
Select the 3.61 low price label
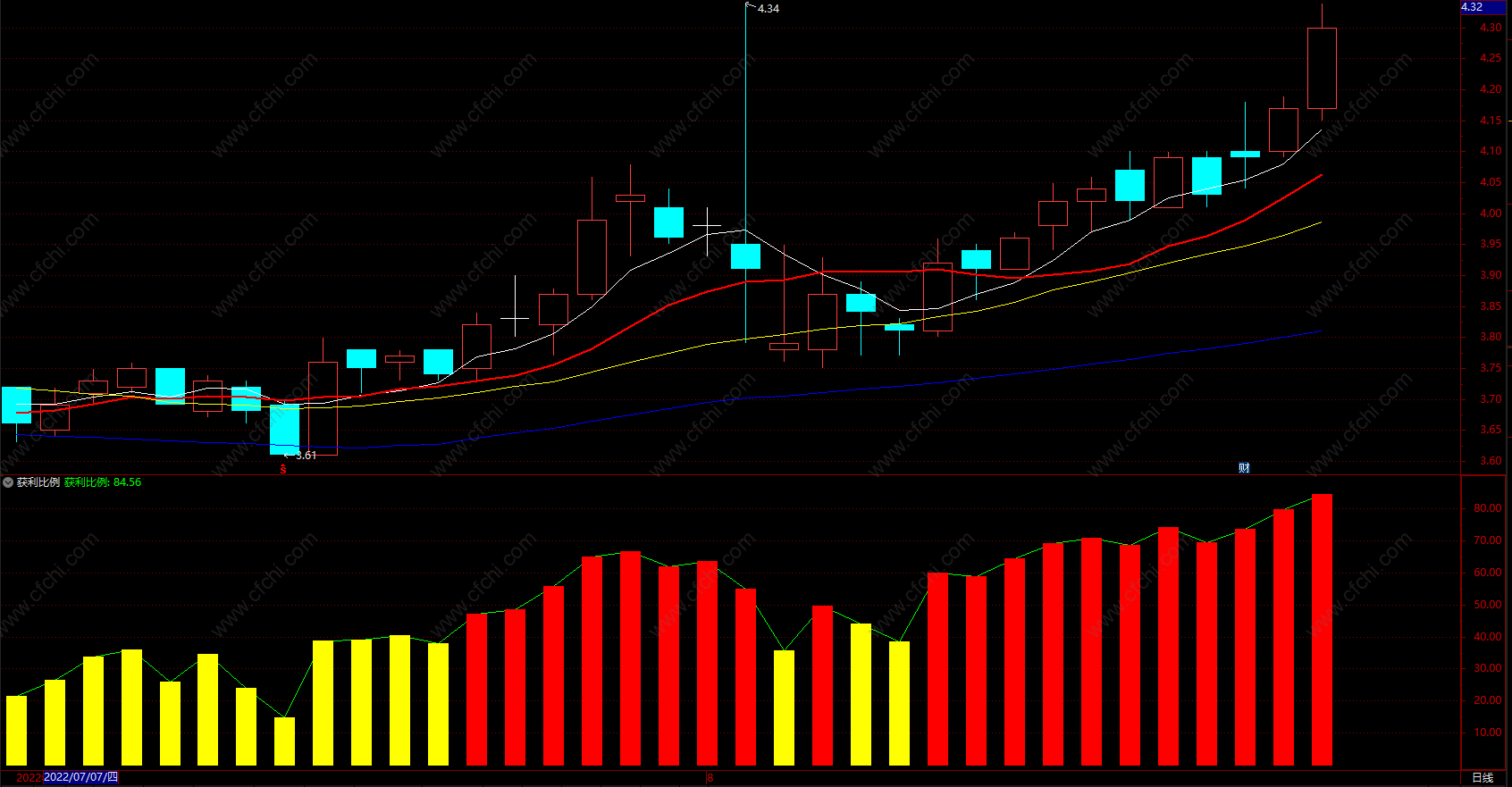point(307,456)
